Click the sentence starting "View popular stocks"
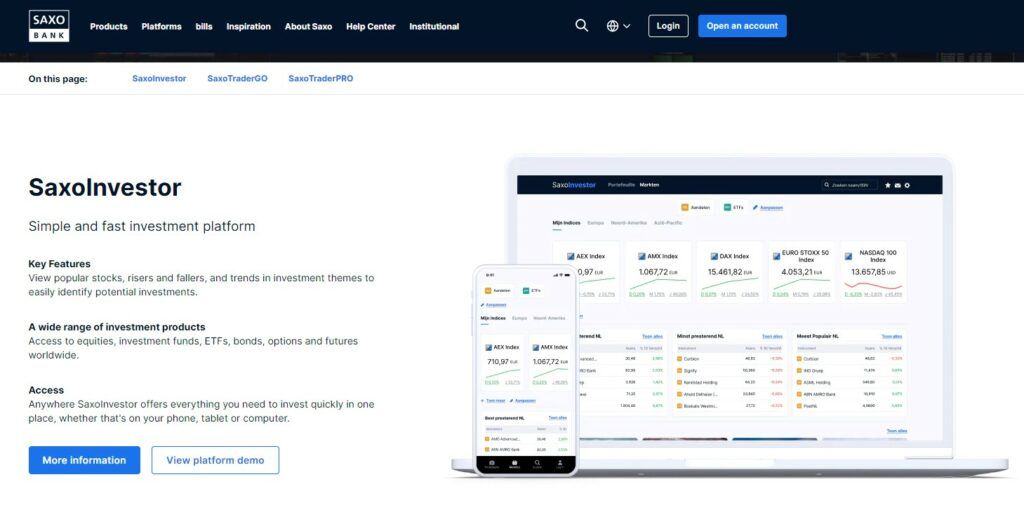Image resolution: width=1024 pixels, height=510 pixels. [201, 285]
